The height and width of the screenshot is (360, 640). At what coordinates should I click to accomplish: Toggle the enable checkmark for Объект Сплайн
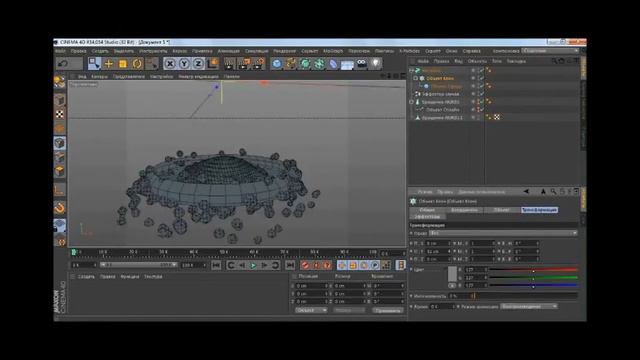(481, 110)
